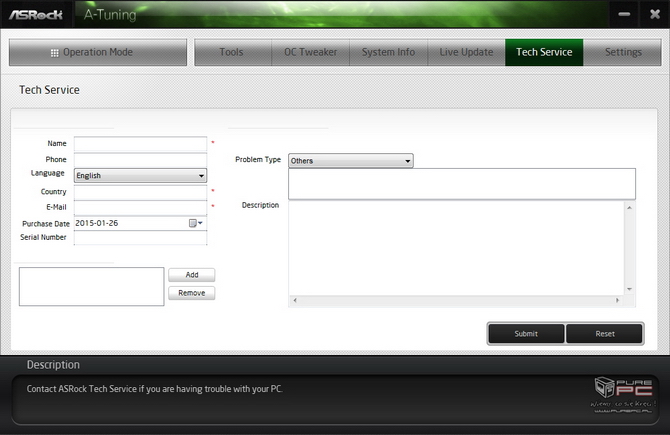
Task: Open the Live Update tab
Action: pos(466,52)
